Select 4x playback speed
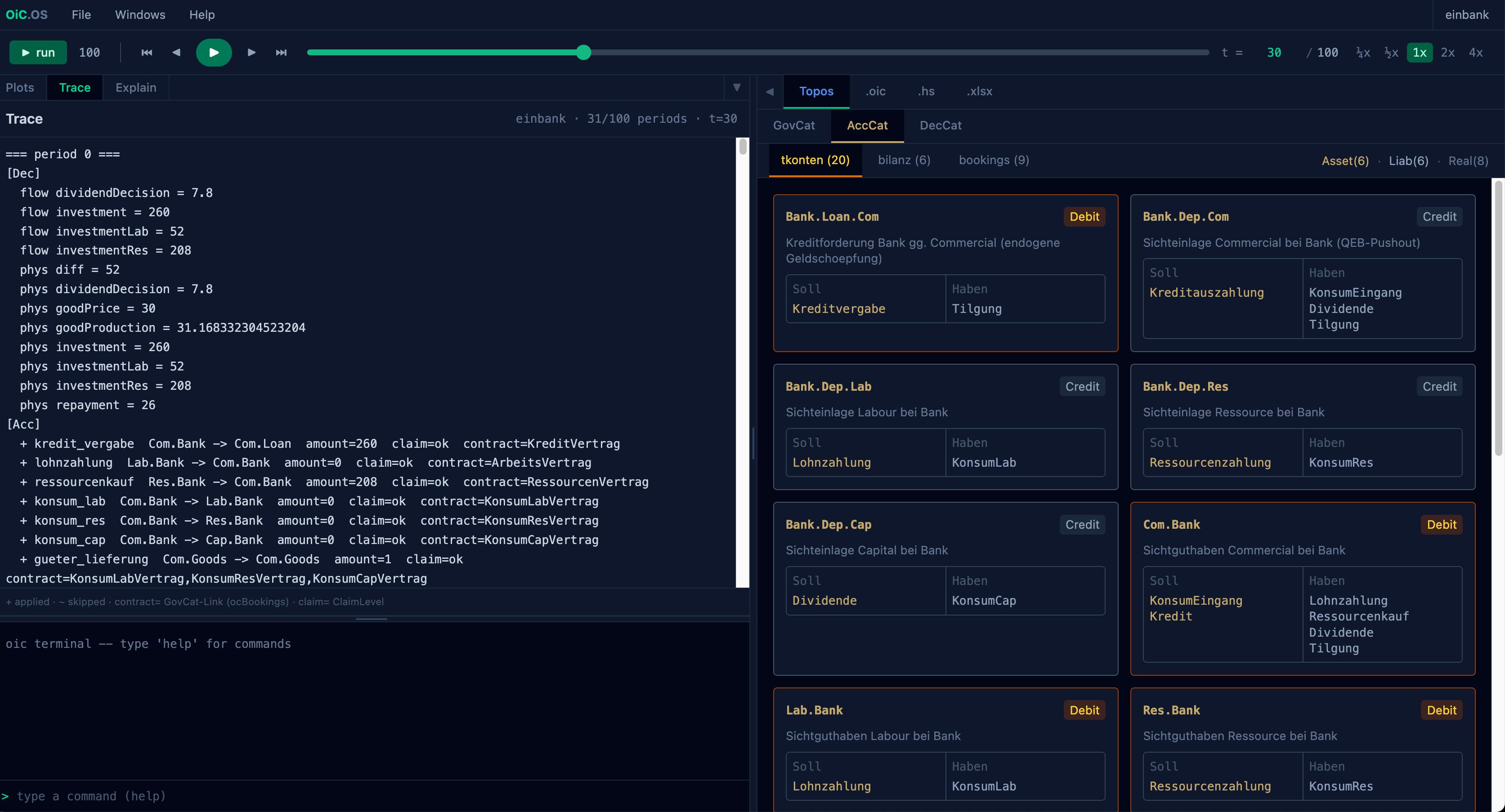This screenshot has height=812, width=1505. coord(1476,53)
